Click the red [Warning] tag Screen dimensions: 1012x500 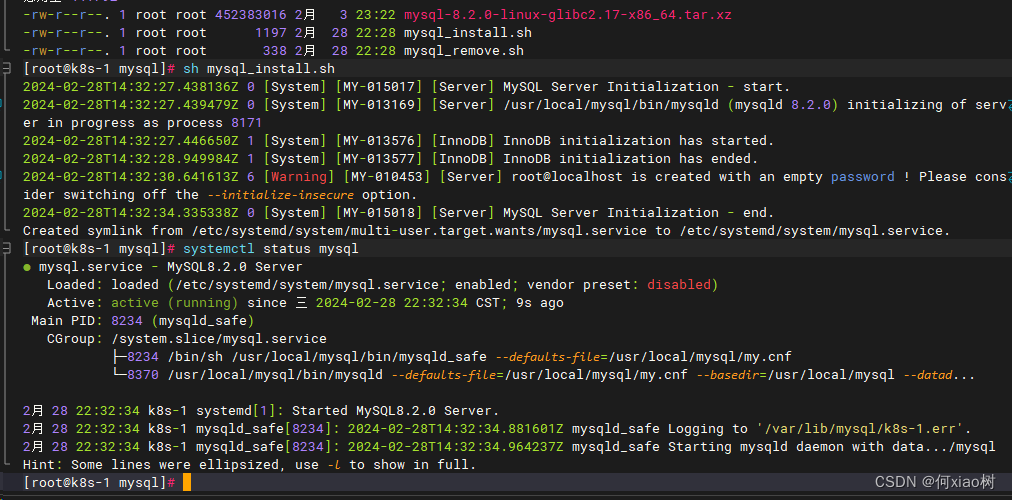pos(299,177)
